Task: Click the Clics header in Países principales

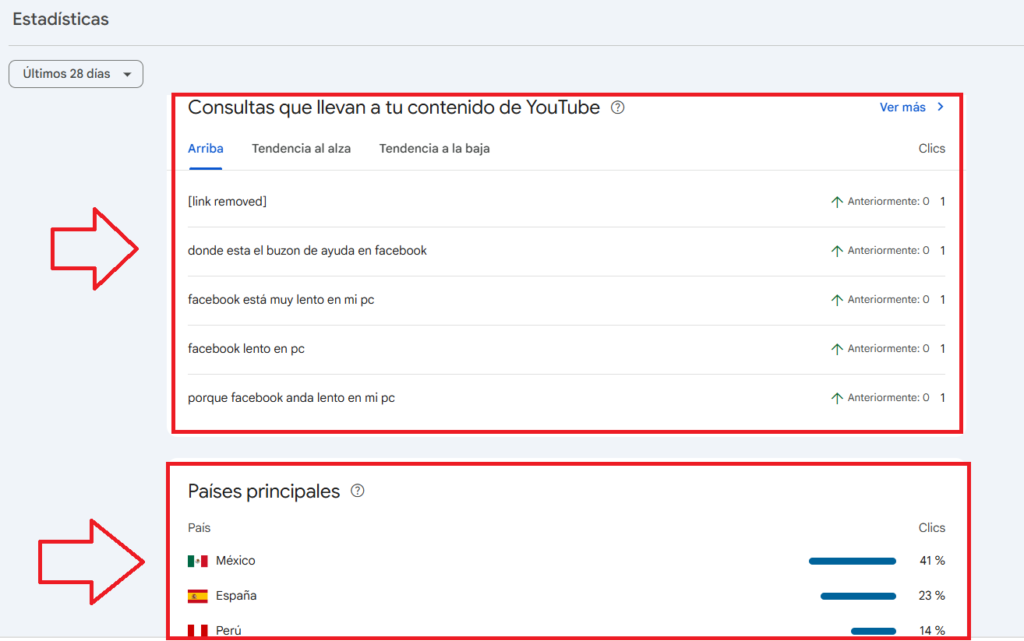Action: (x=931, y=527)
